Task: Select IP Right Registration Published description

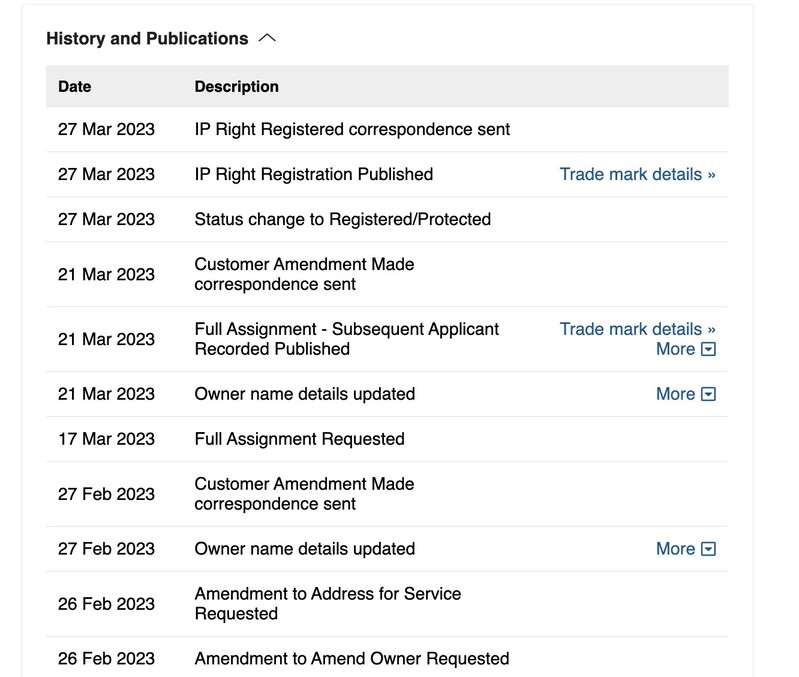Action: [314, 174]
